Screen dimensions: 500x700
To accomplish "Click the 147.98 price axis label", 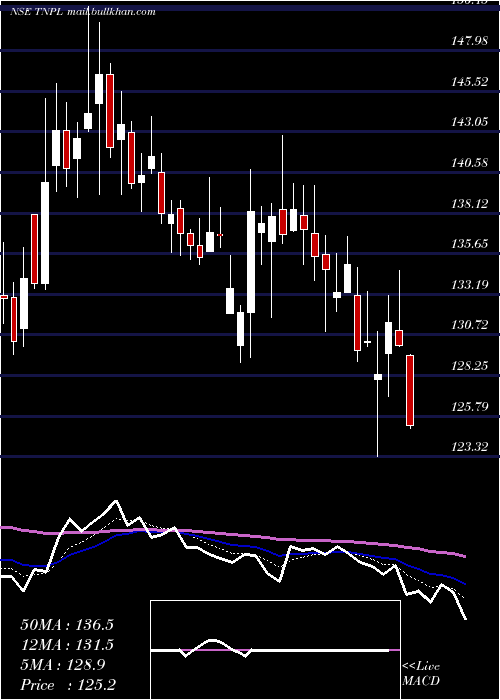I will (469, 41).
